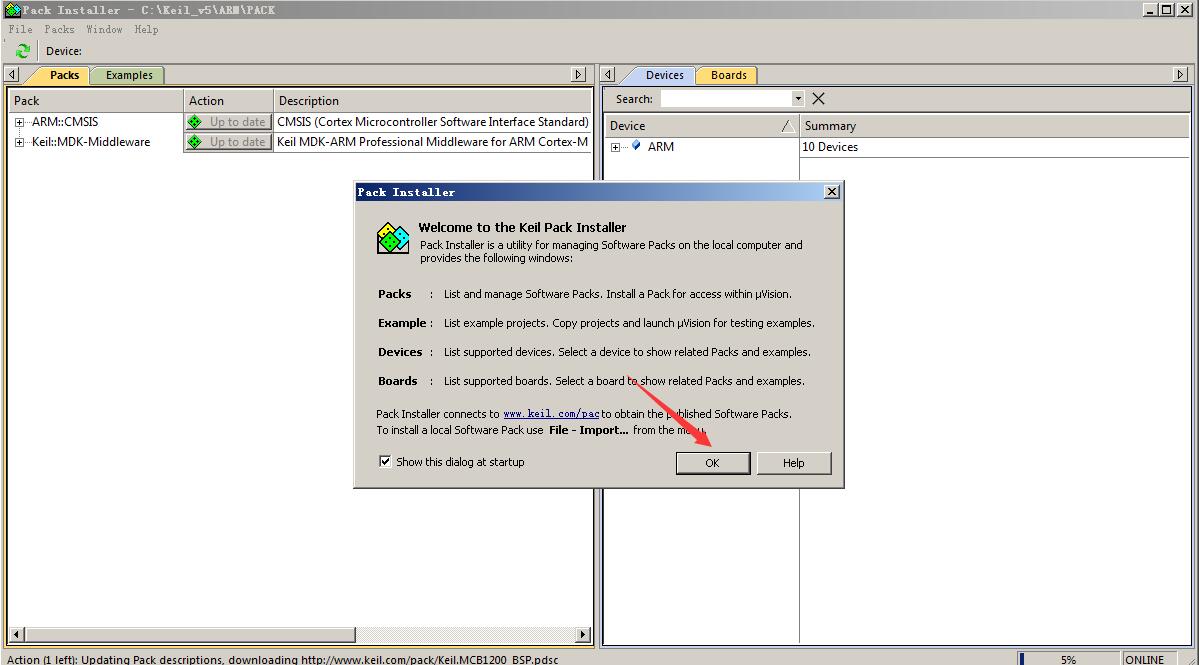
Task: Click the Pack column header
Action: 96,101
